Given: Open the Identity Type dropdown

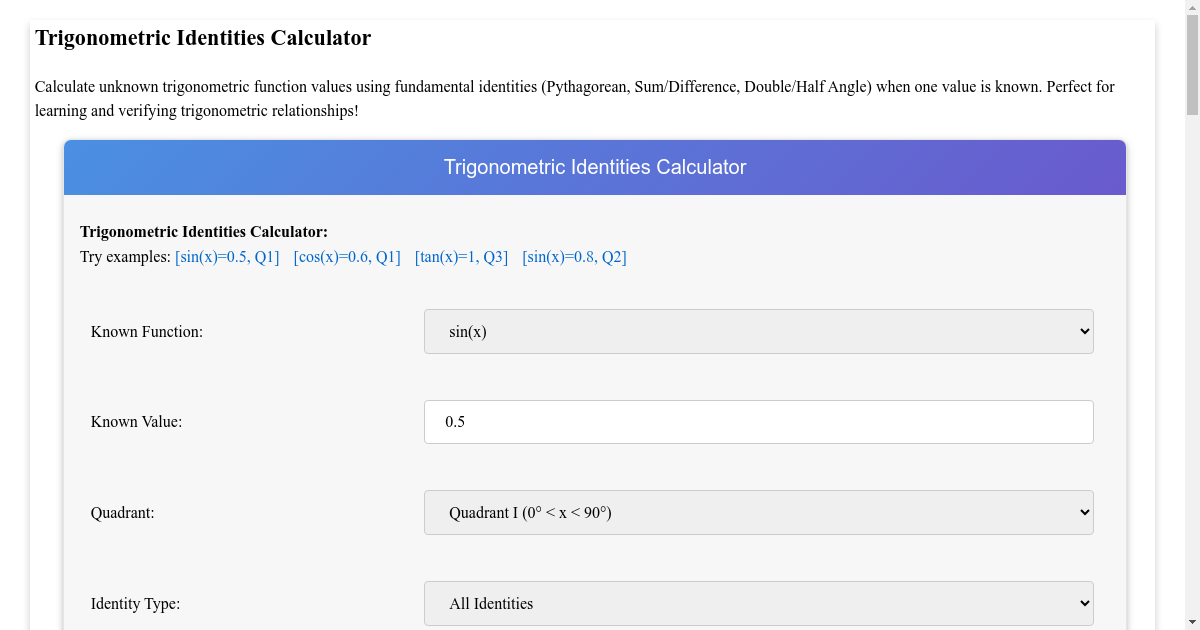Looking at the screenshot, I should coord(758,603).
